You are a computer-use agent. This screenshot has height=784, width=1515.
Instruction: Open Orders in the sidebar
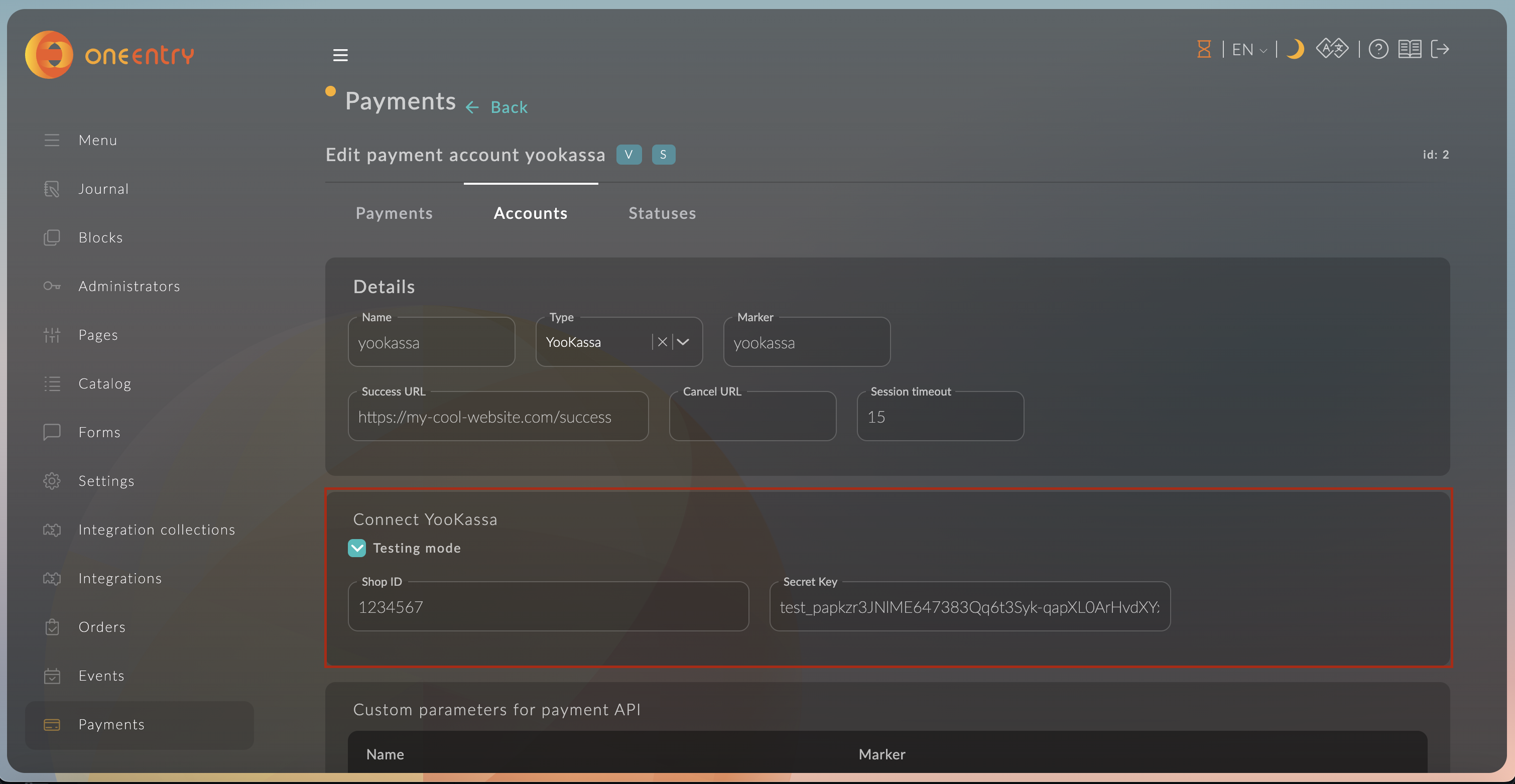[x=102, y=627]
